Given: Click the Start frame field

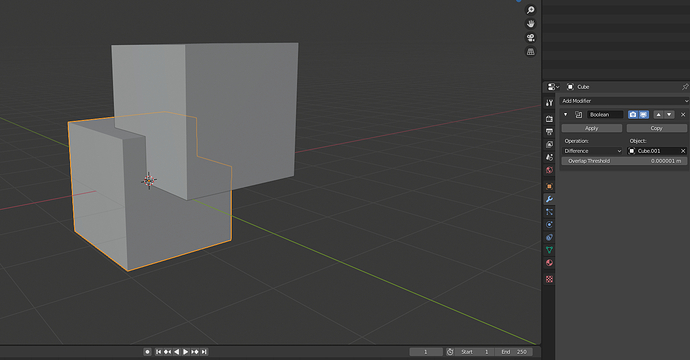Looking at the screenshot, I should point(475,352).
